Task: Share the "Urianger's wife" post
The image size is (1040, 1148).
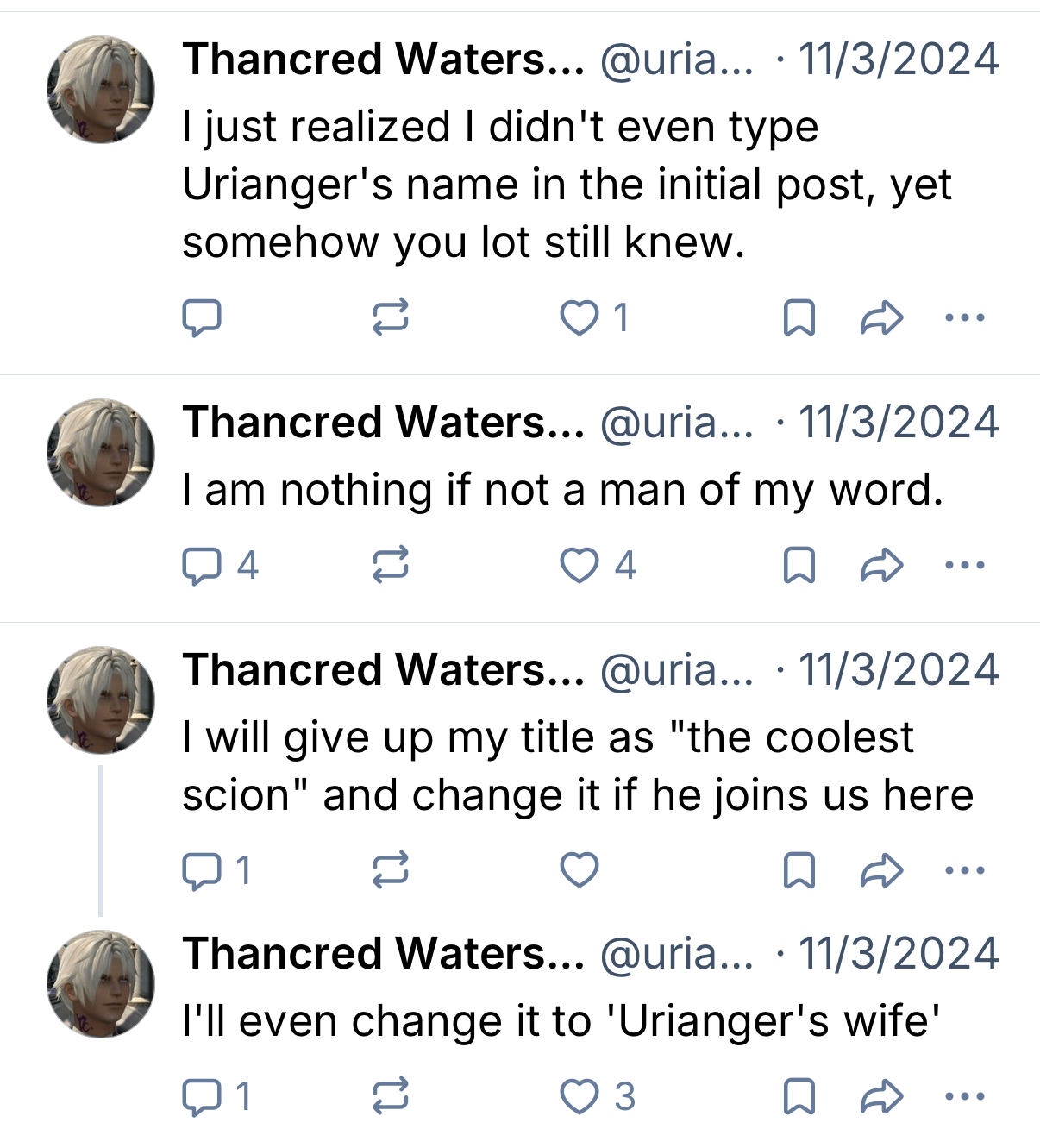Action: [x=881, y=1097]
